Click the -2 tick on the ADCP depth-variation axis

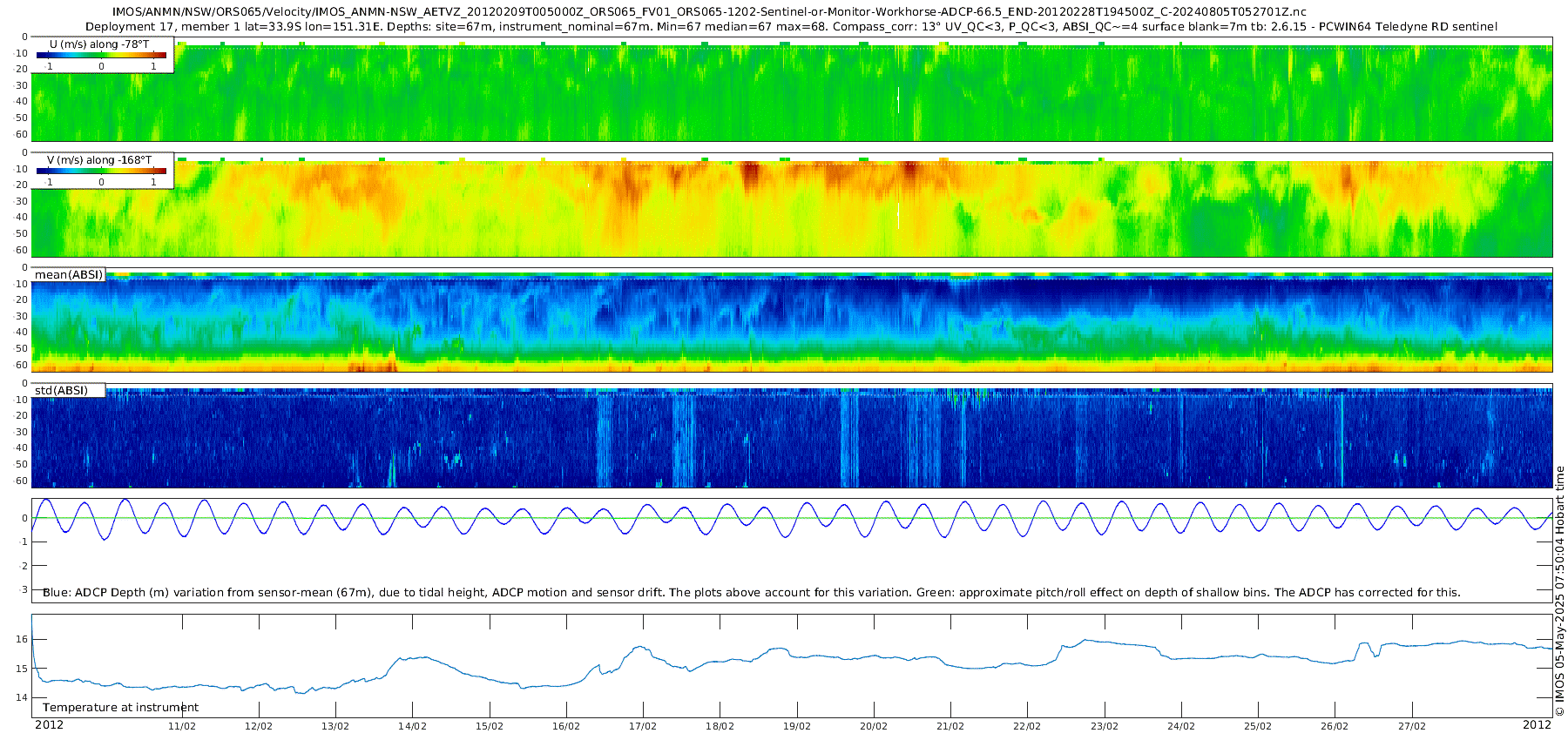coord(23,566)
